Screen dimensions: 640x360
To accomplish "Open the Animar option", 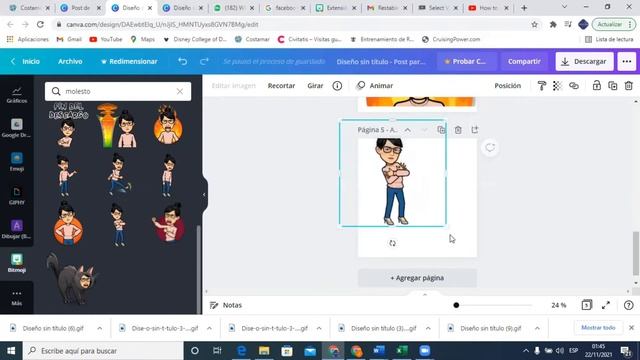I will (375, 86).
